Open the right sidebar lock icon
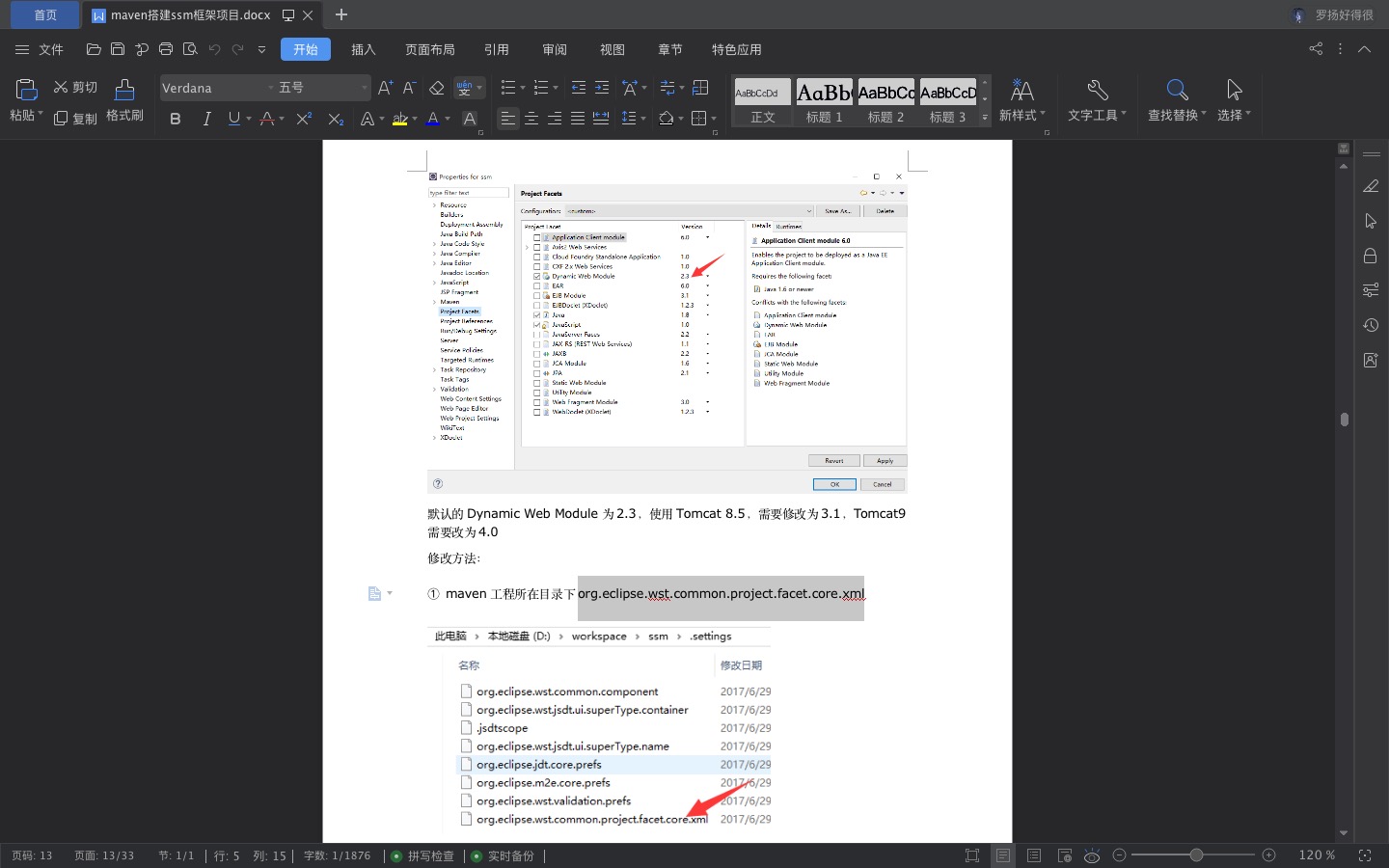Viewport: 1389px width, 868px height. point(1371,256)
